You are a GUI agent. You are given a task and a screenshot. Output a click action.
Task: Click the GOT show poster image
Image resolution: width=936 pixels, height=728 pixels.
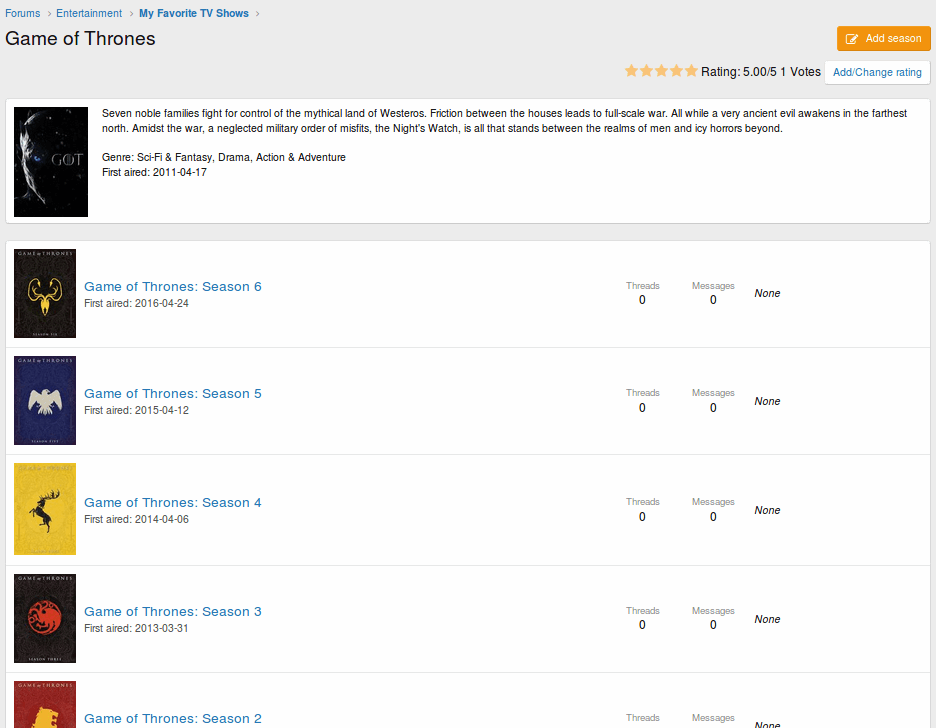51,162
